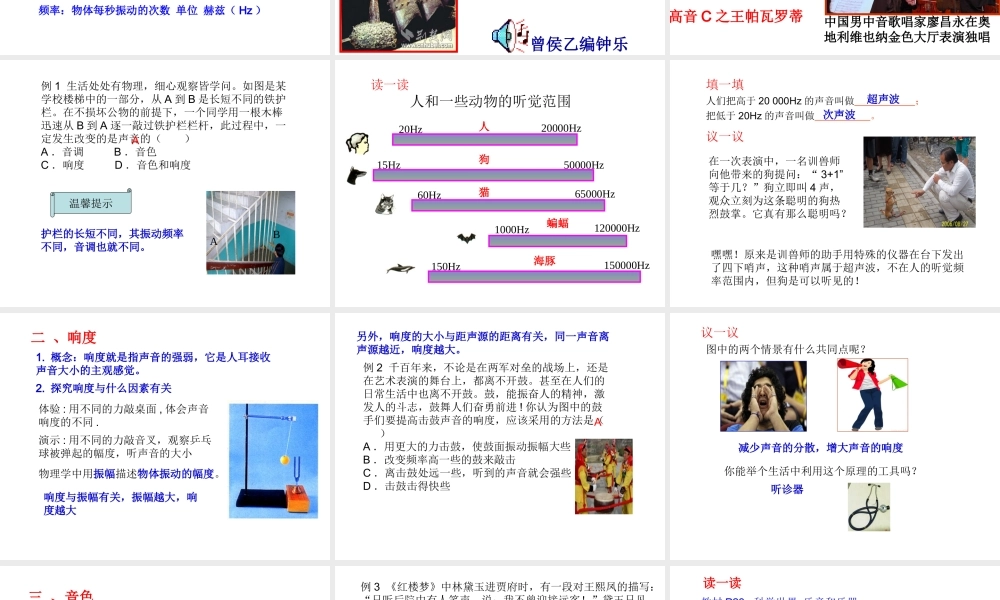The image size is (1000, 600).
Task: Click the blue answer 听诊器
Action: [787, 489]
